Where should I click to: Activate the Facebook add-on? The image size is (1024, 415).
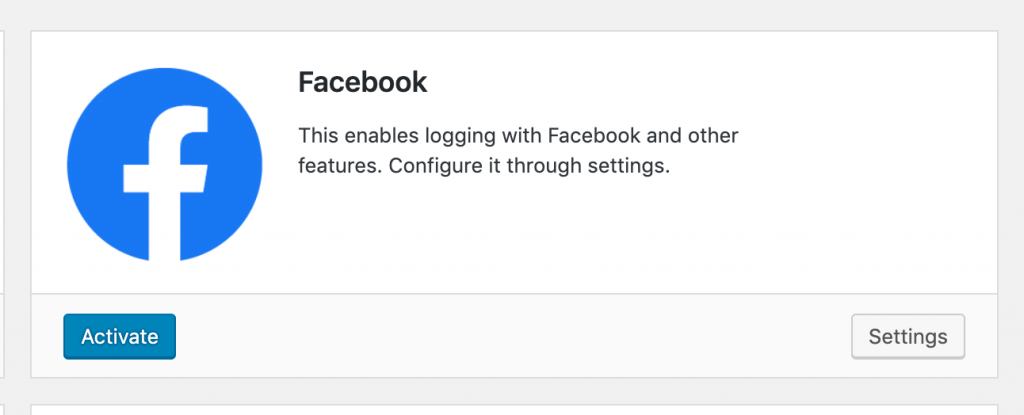coord(120,337)
